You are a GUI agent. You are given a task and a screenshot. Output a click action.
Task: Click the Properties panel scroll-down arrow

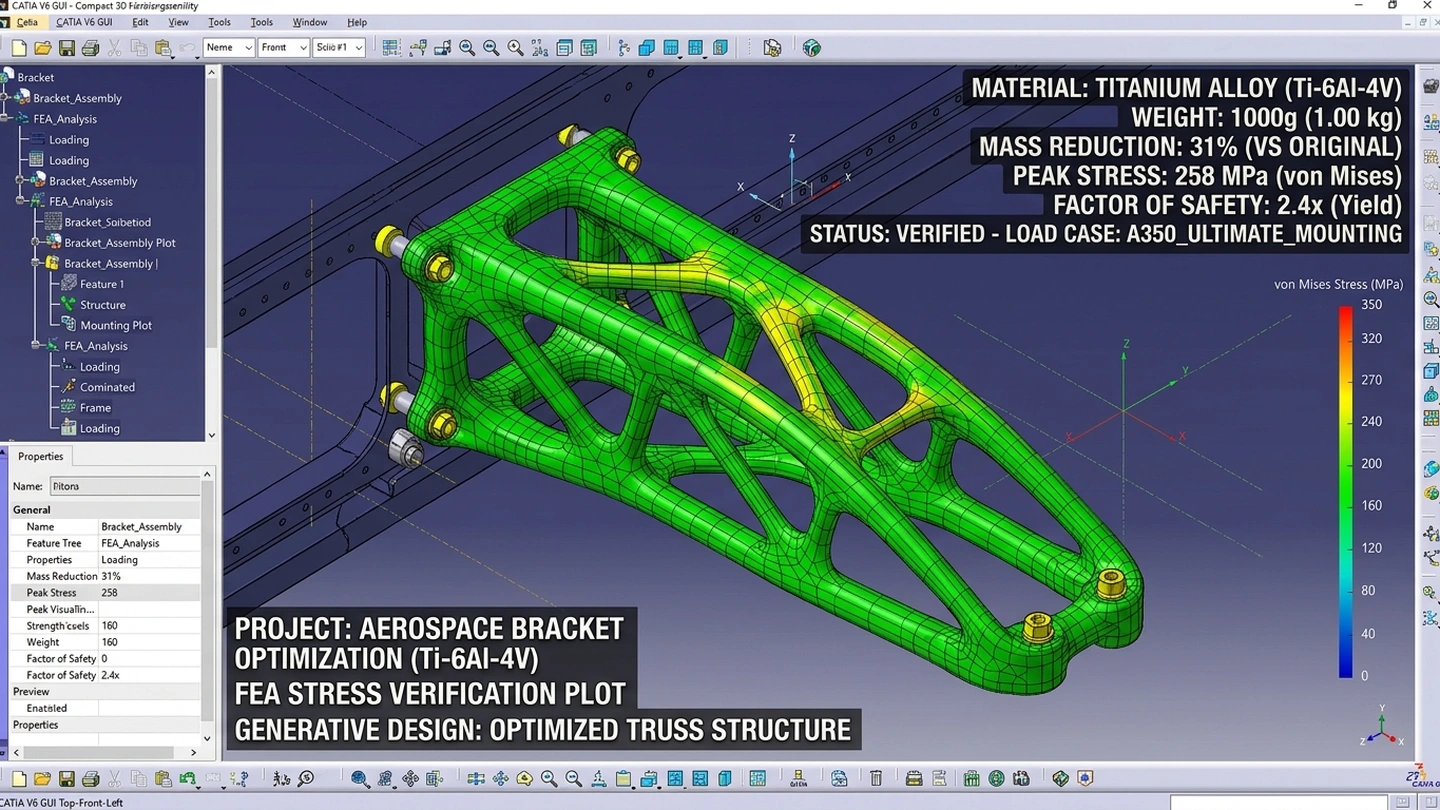(208, 738)
